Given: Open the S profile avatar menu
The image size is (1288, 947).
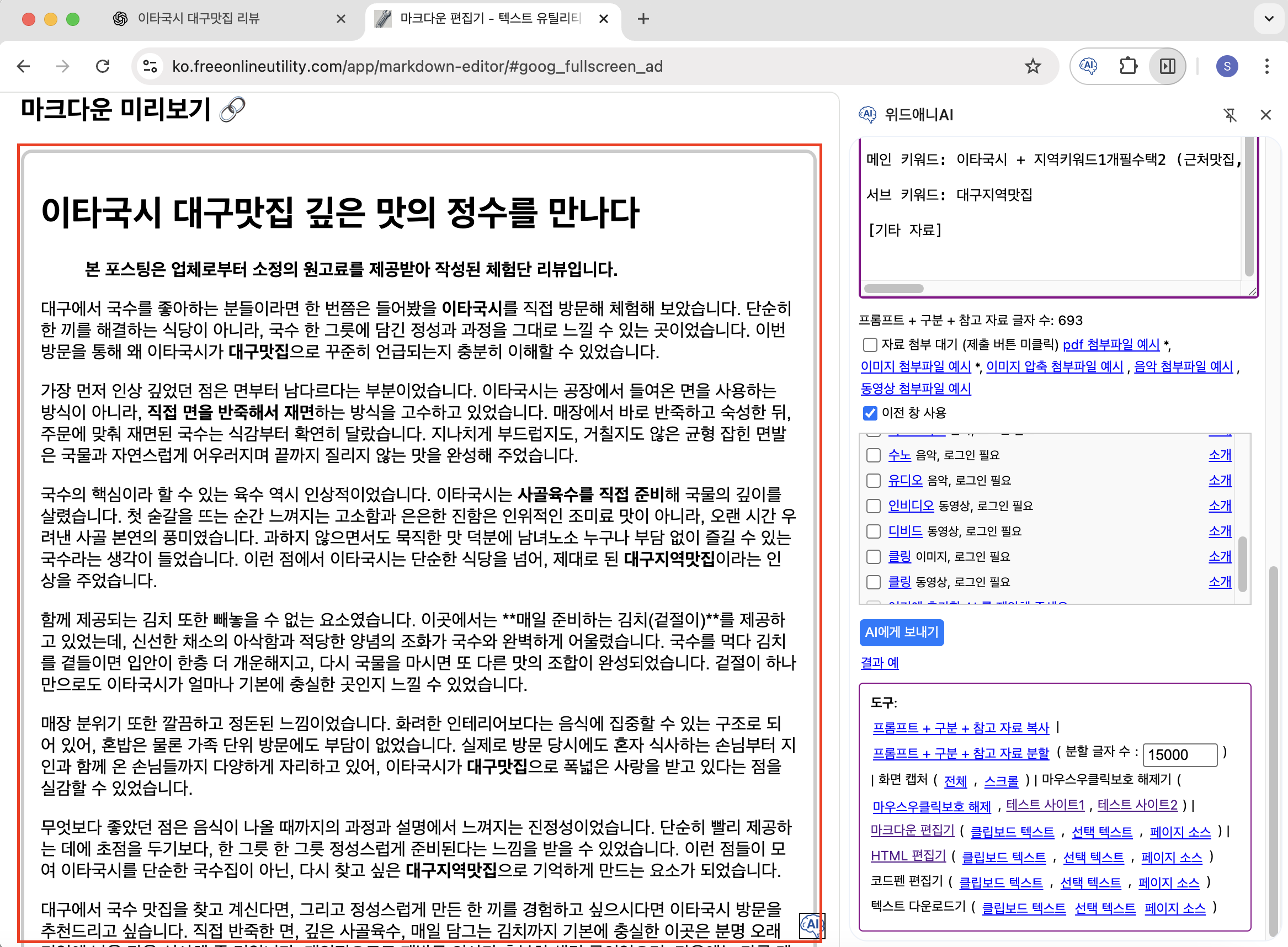Looking at the screenshot, I should [x=1227, y=66].
